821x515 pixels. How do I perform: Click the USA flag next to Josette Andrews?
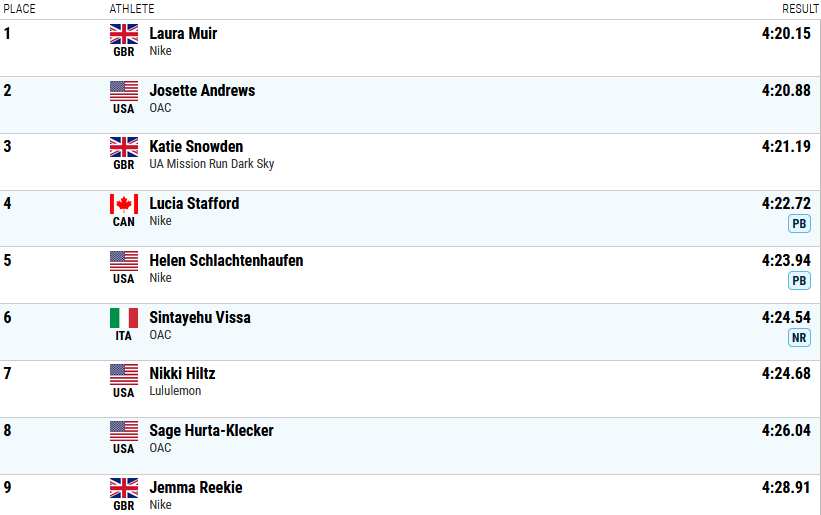pyautogui.click(x=124, y=91)
